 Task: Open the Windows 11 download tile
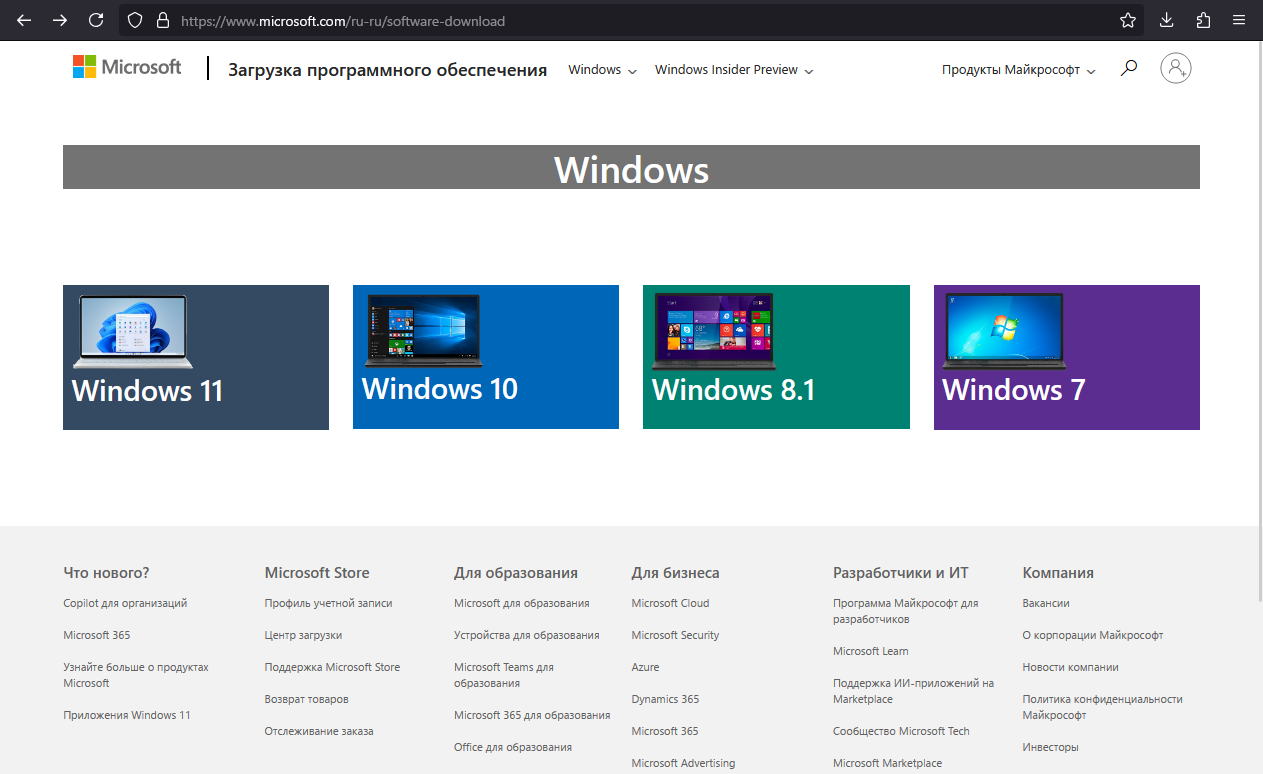point(196,357)
